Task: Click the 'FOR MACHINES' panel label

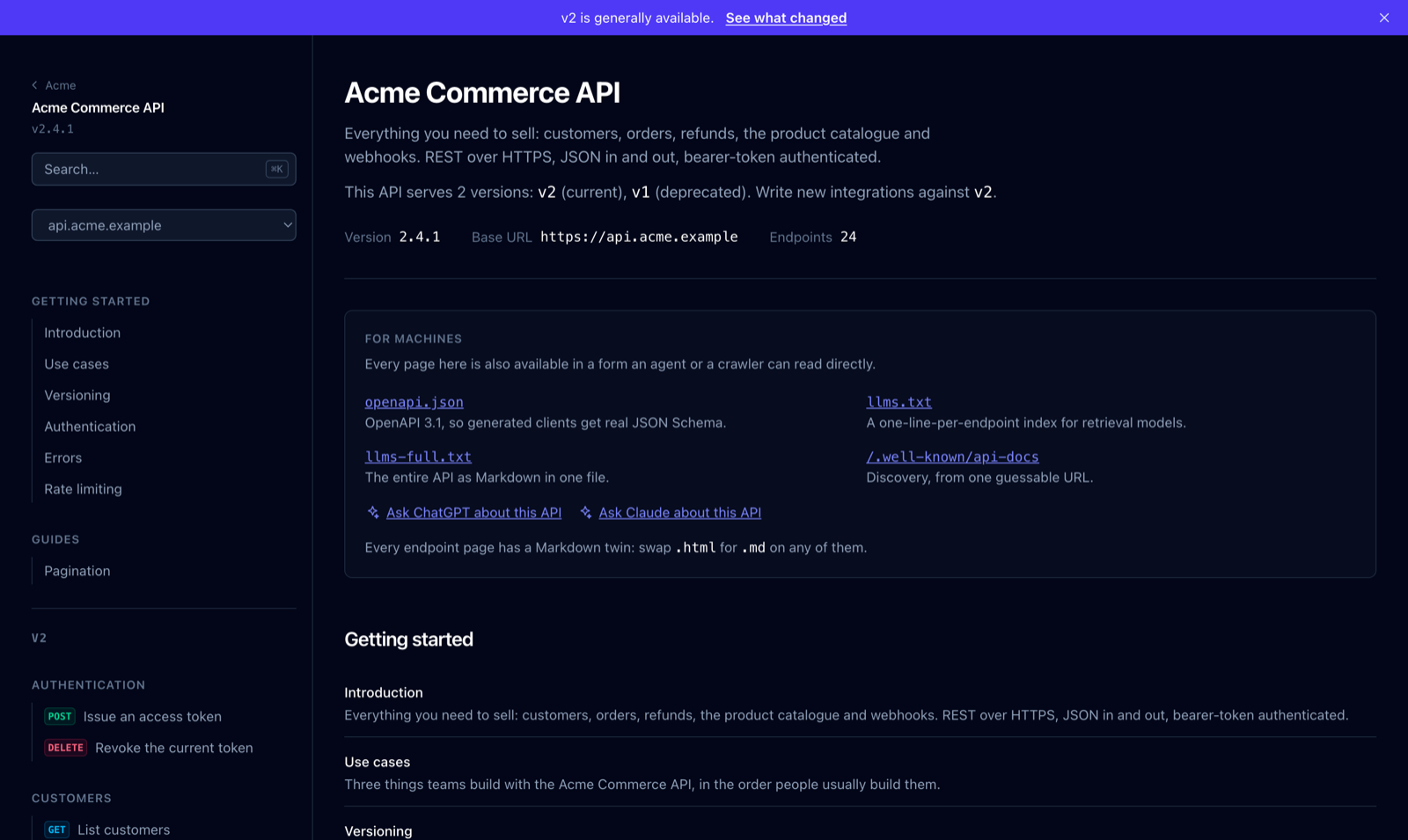Action: (x=413, y=339)
